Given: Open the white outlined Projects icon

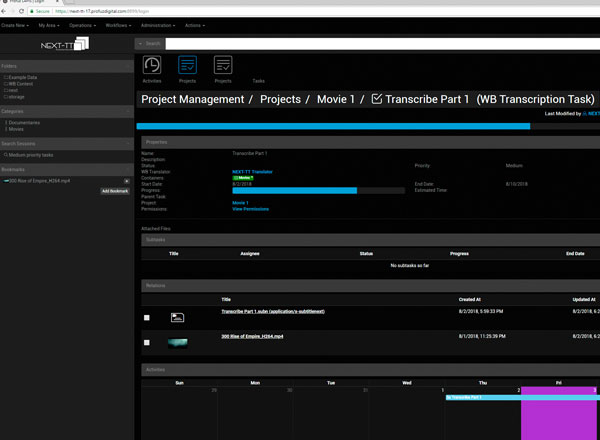Looking at the screenshot, I should [x=223, y=65].
